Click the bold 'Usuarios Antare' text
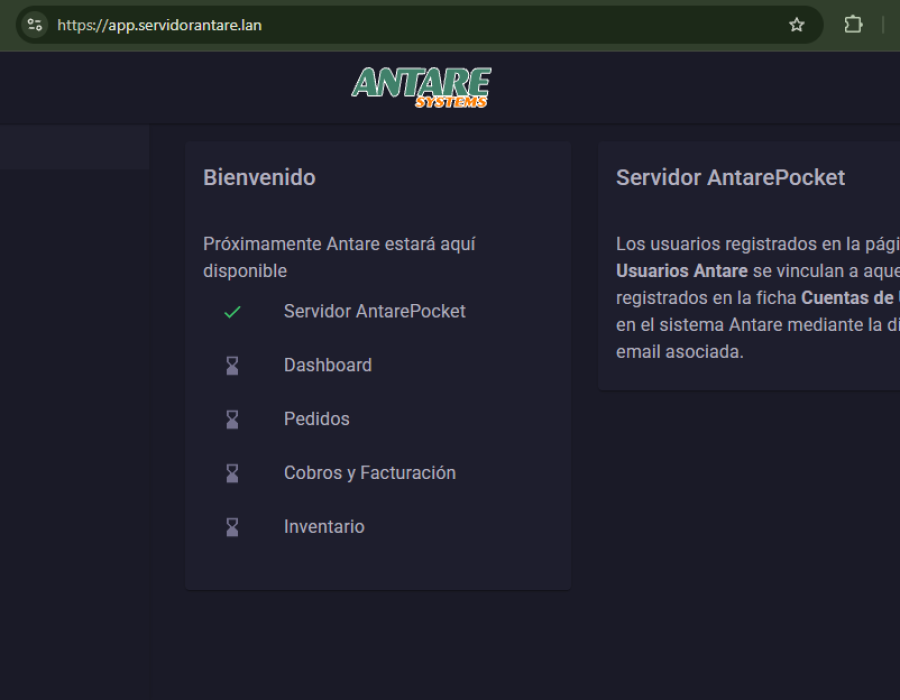 [682, 271]
